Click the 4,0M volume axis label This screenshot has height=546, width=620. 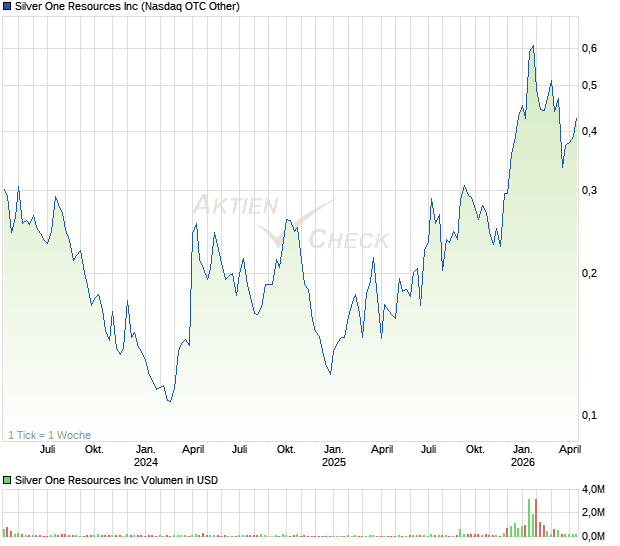coord(595,489)
